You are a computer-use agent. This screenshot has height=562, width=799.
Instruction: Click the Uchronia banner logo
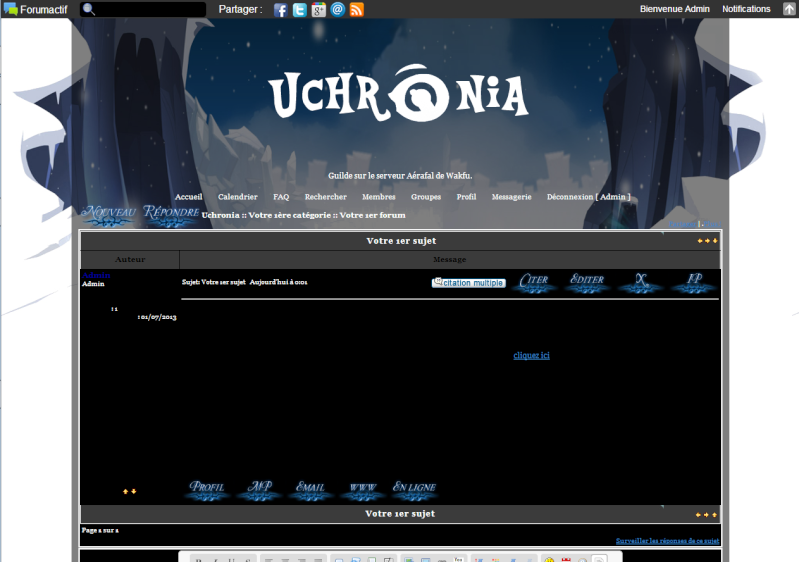pos(399,94)
